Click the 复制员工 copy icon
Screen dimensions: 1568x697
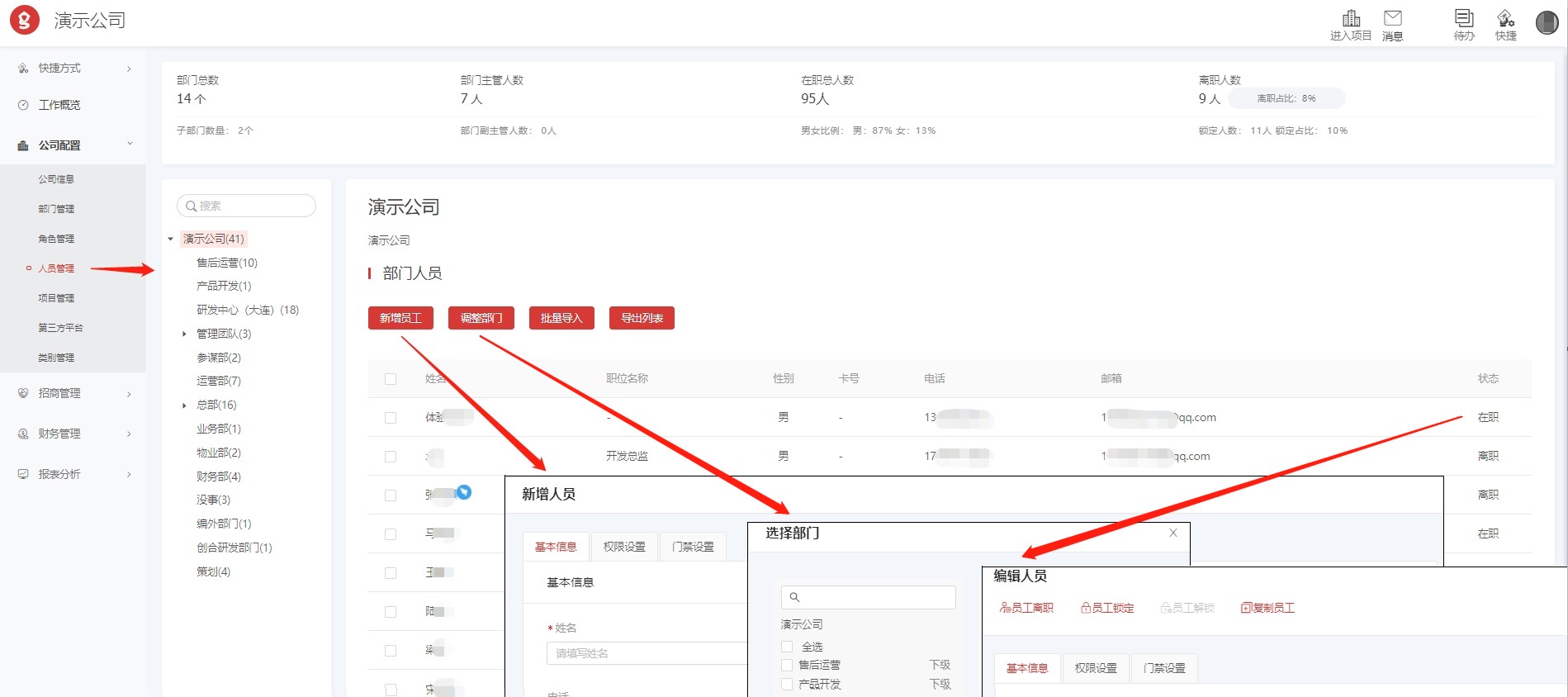click(x=1246, y=608)
